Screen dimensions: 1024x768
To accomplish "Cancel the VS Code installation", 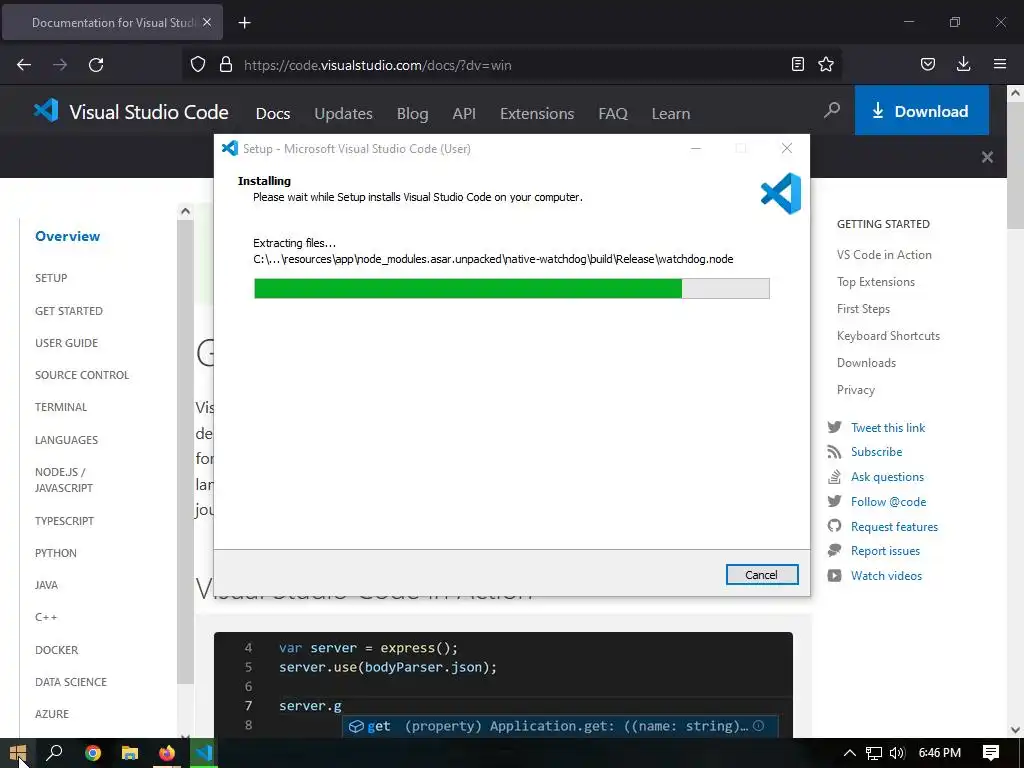I will click(x=761, y=575).
